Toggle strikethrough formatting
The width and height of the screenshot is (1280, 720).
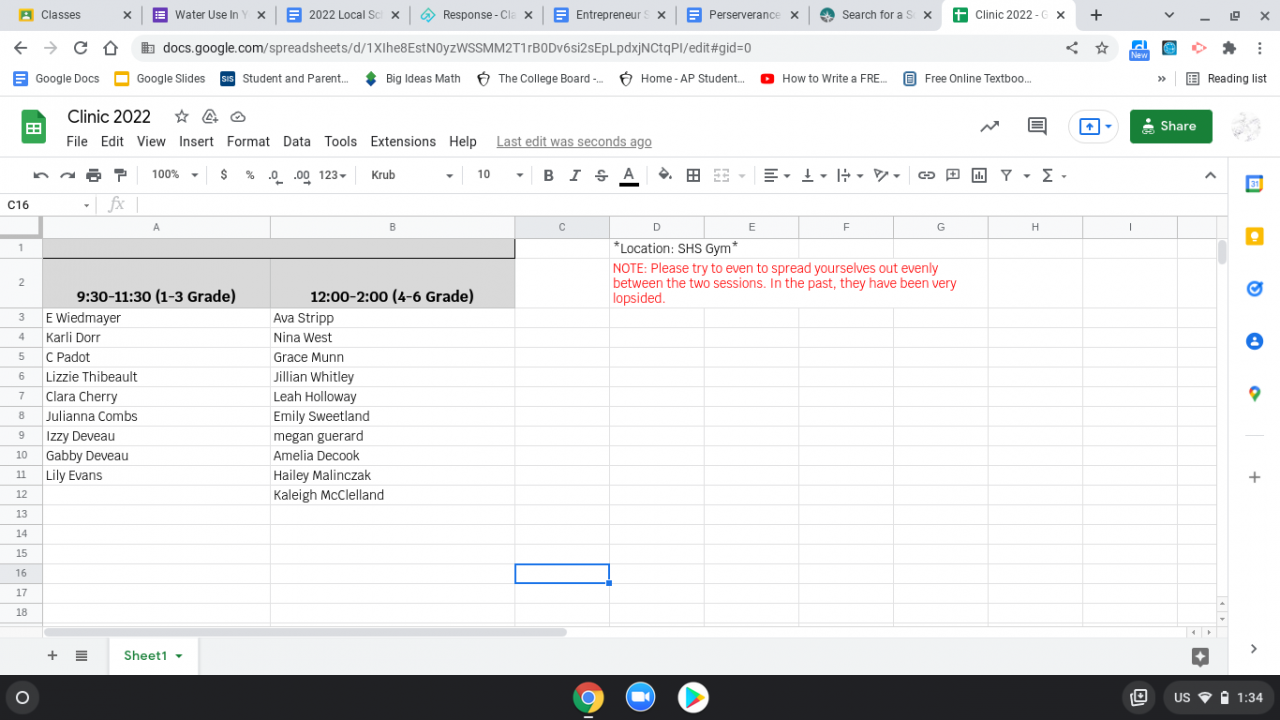[601, 175]
